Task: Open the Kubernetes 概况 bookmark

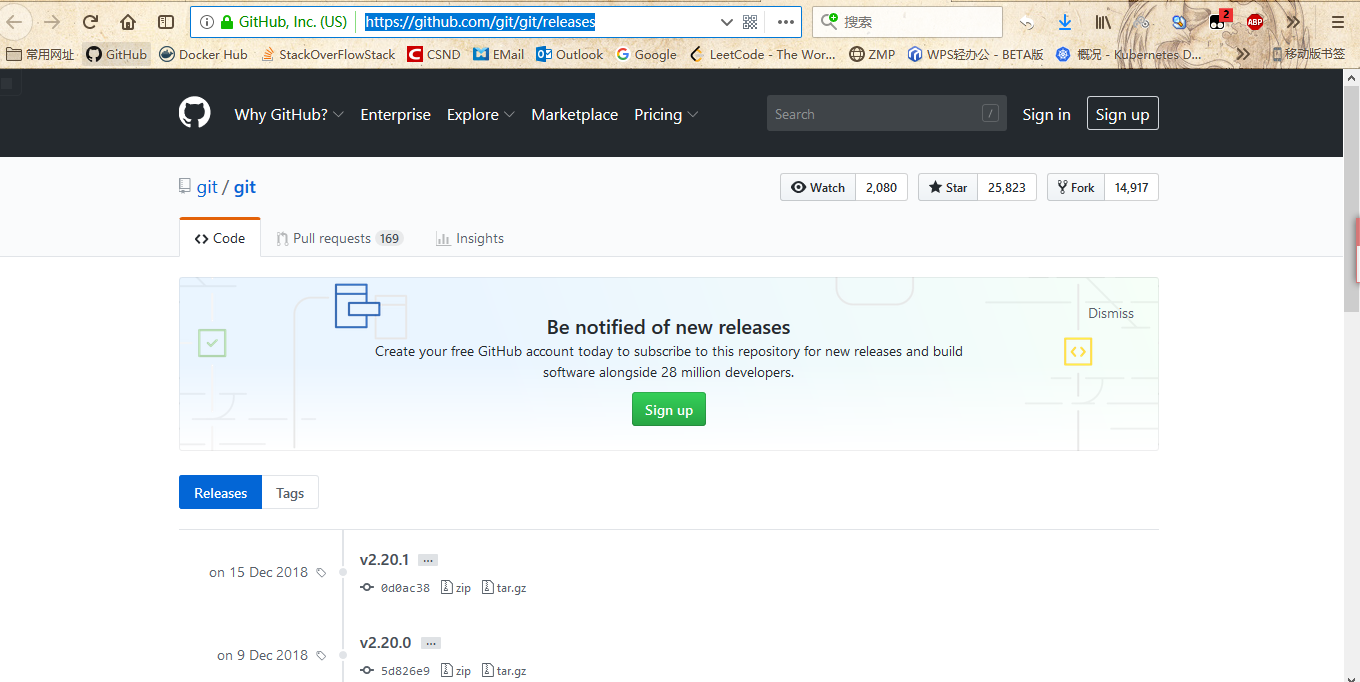Action: coord(1128,54)
